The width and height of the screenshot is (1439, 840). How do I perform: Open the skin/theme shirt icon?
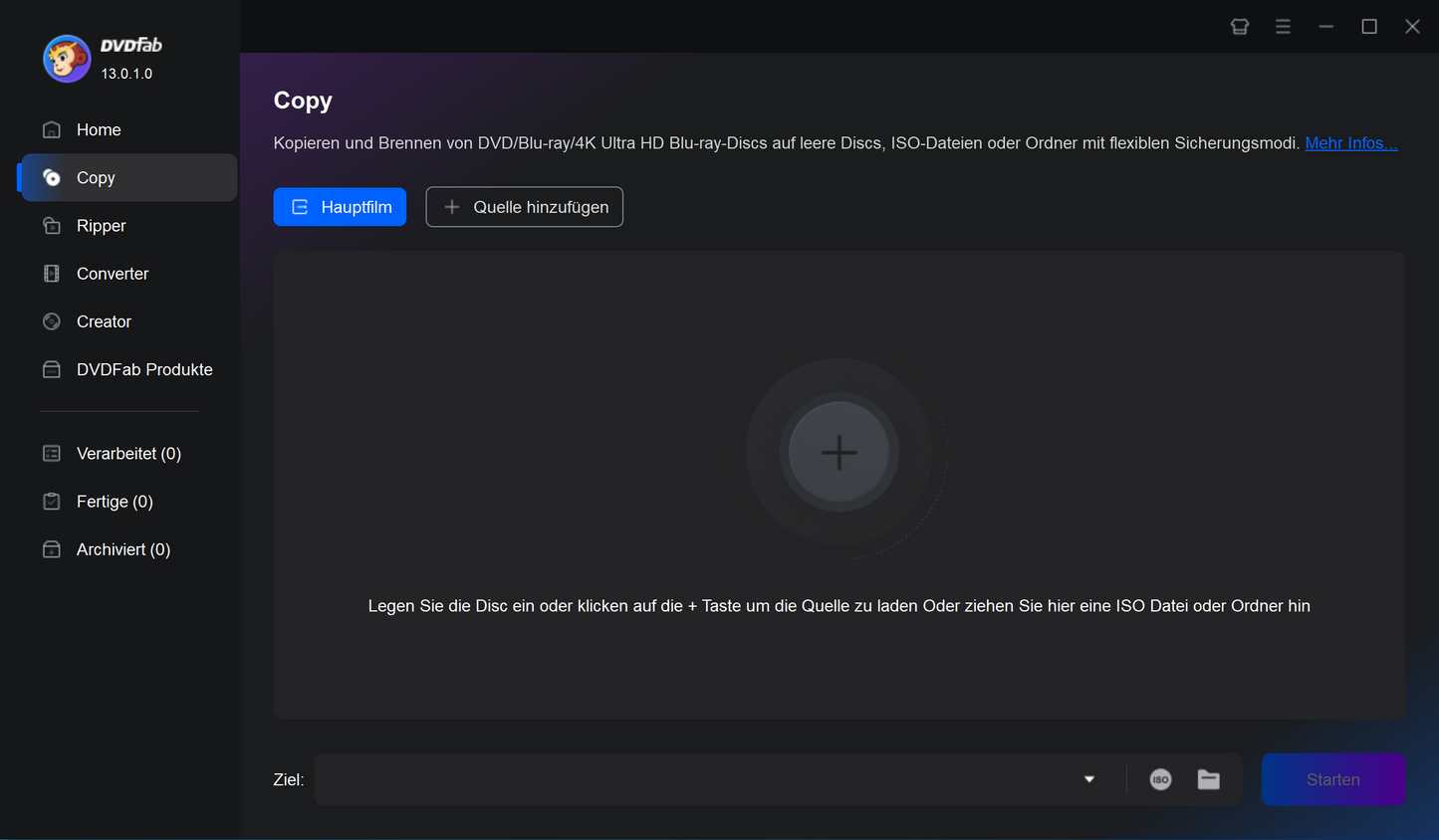1240,27
